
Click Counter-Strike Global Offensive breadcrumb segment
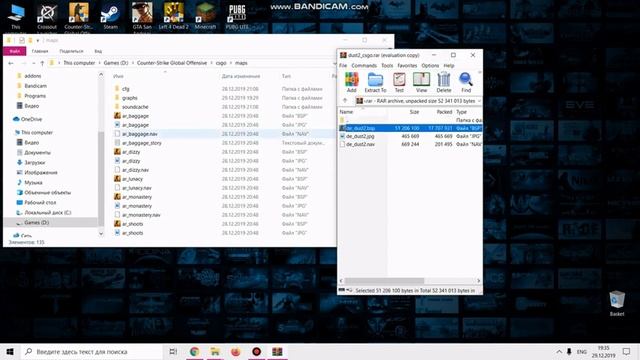172,63
